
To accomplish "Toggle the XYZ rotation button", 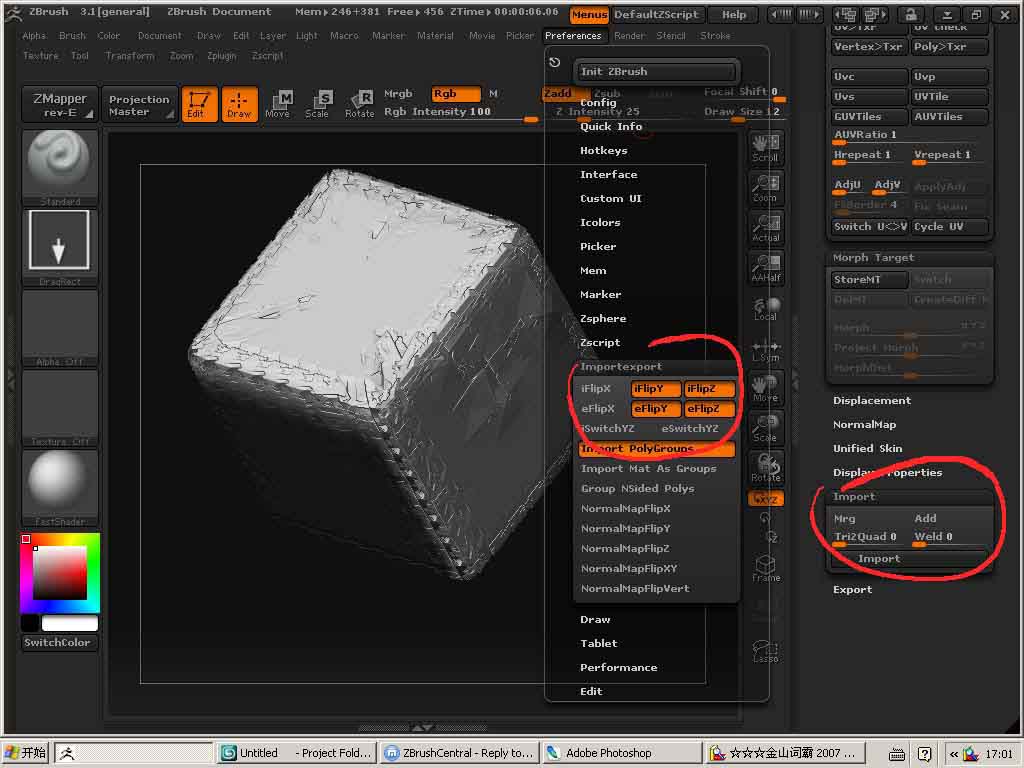I will coord(765,499).
